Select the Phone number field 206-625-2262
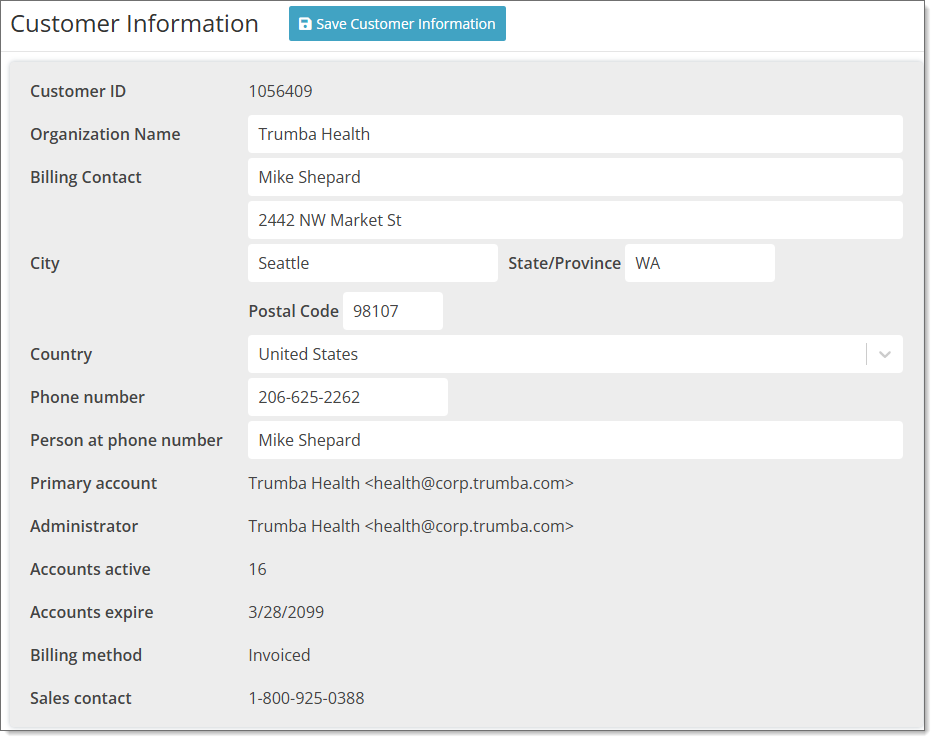The width and height of the screenshot is (935, 741). point(347,397)
